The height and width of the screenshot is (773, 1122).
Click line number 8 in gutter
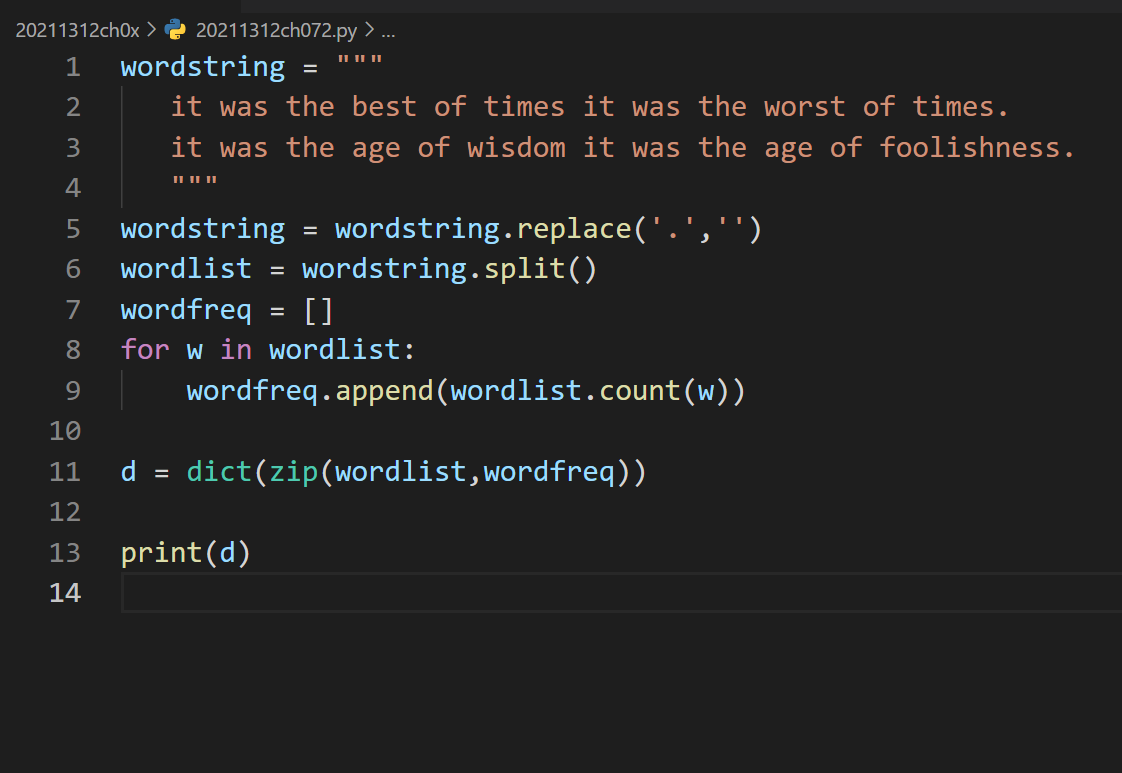pyautogui.click(x=72, y=350)
